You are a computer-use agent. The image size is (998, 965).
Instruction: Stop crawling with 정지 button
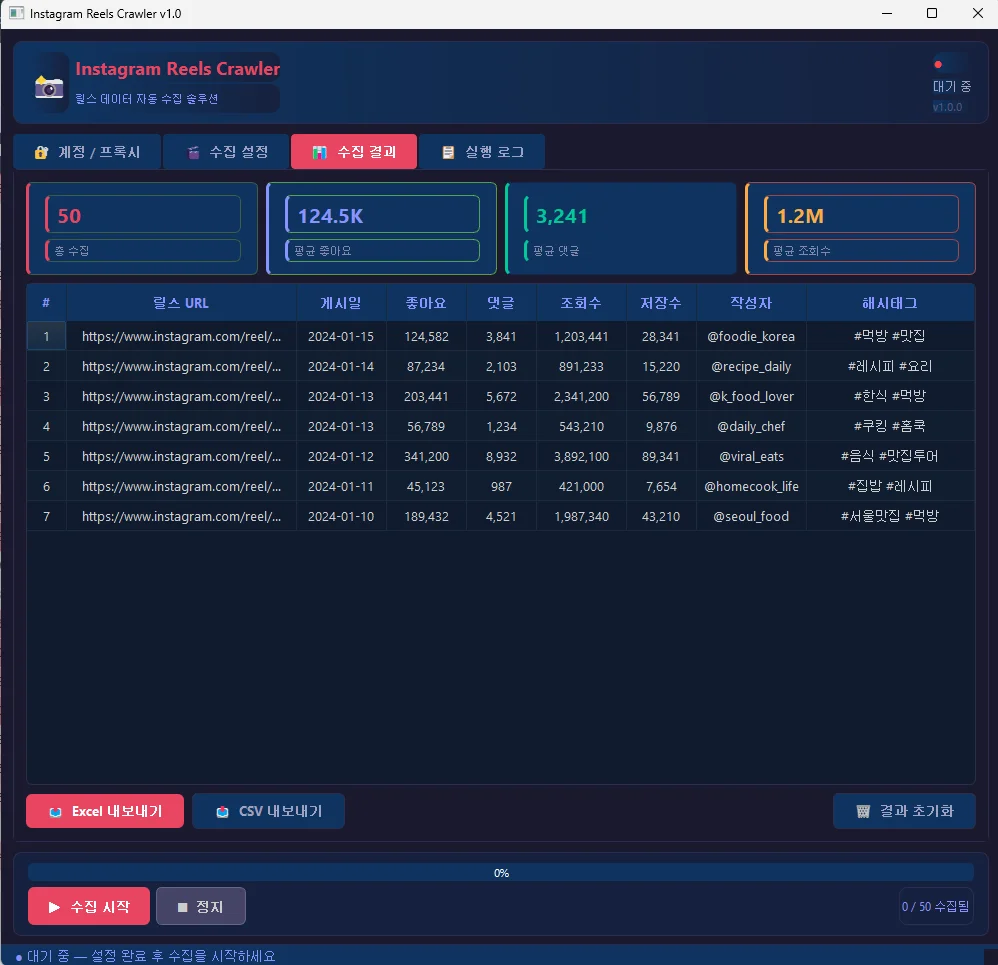tap(201, 906)
